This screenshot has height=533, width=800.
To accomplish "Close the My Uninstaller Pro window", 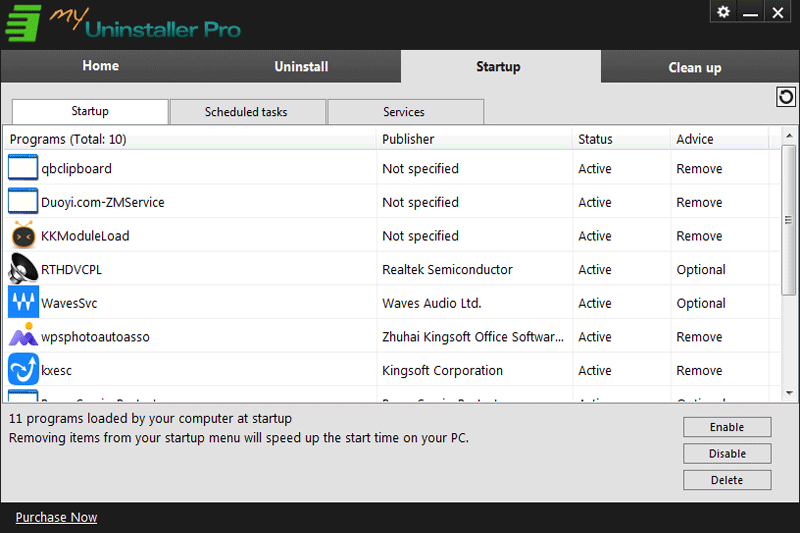I will [x=778, y=12].
